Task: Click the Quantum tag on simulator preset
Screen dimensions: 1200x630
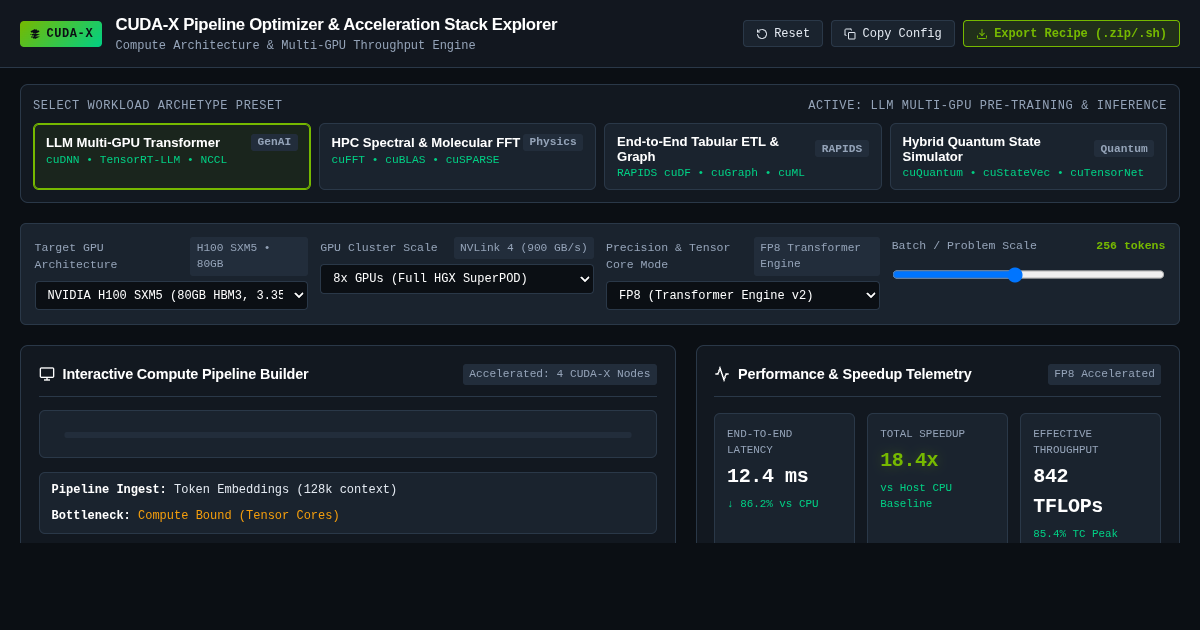Action: coord(1124,149)
